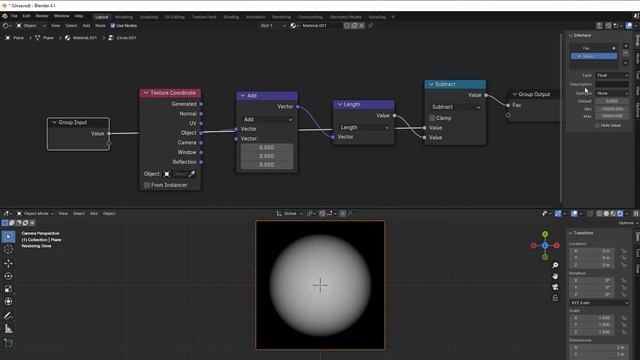Click the Min value field
The height and width of the screenshot is (360, 640).
click(612, 109)
